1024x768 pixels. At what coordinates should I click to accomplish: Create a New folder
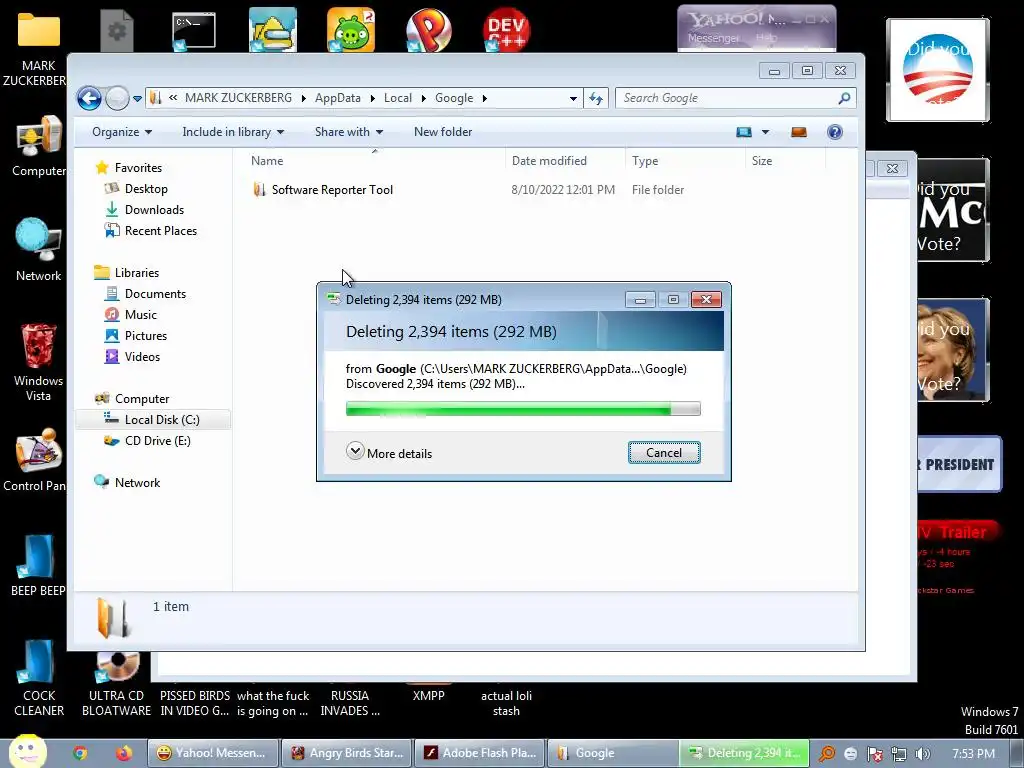(x=443, y=132)
